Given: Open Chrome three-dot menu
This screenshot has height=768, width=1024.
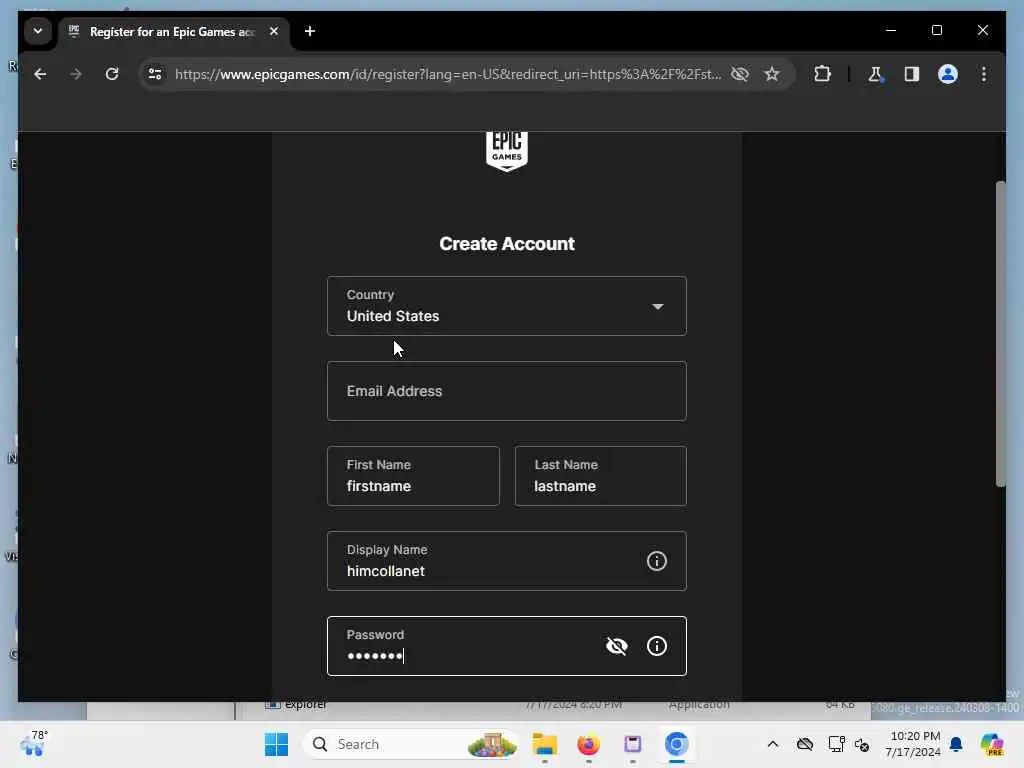Looking at the screenshot, I should pyautogui.click(x=984, y=74).
